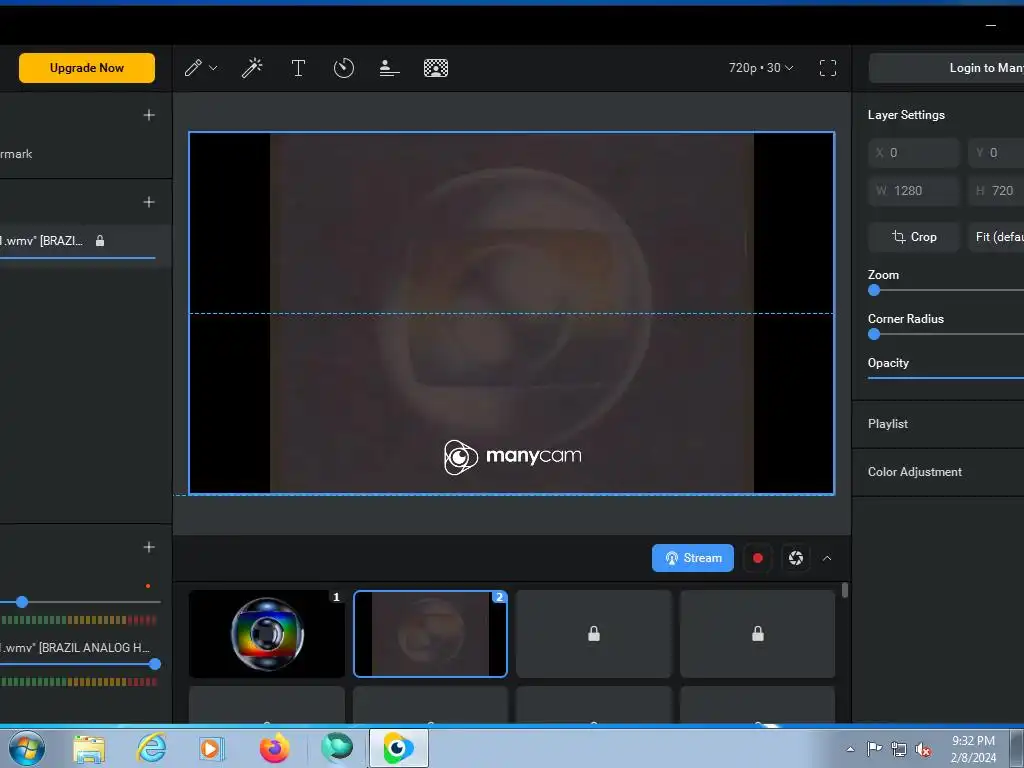1024x768 pixels.
Task: Open the drawing tool options chevron
Action: [213, 68]
